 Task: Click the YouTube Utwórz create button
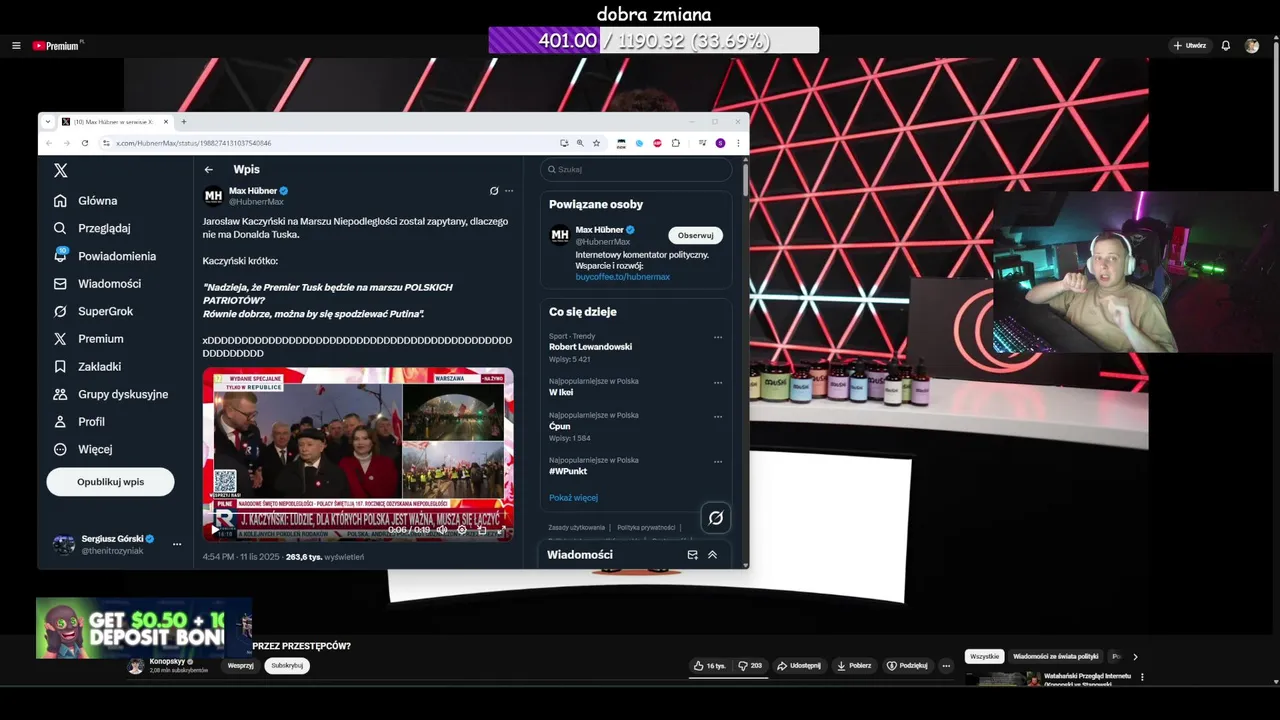click(1190, 46)
